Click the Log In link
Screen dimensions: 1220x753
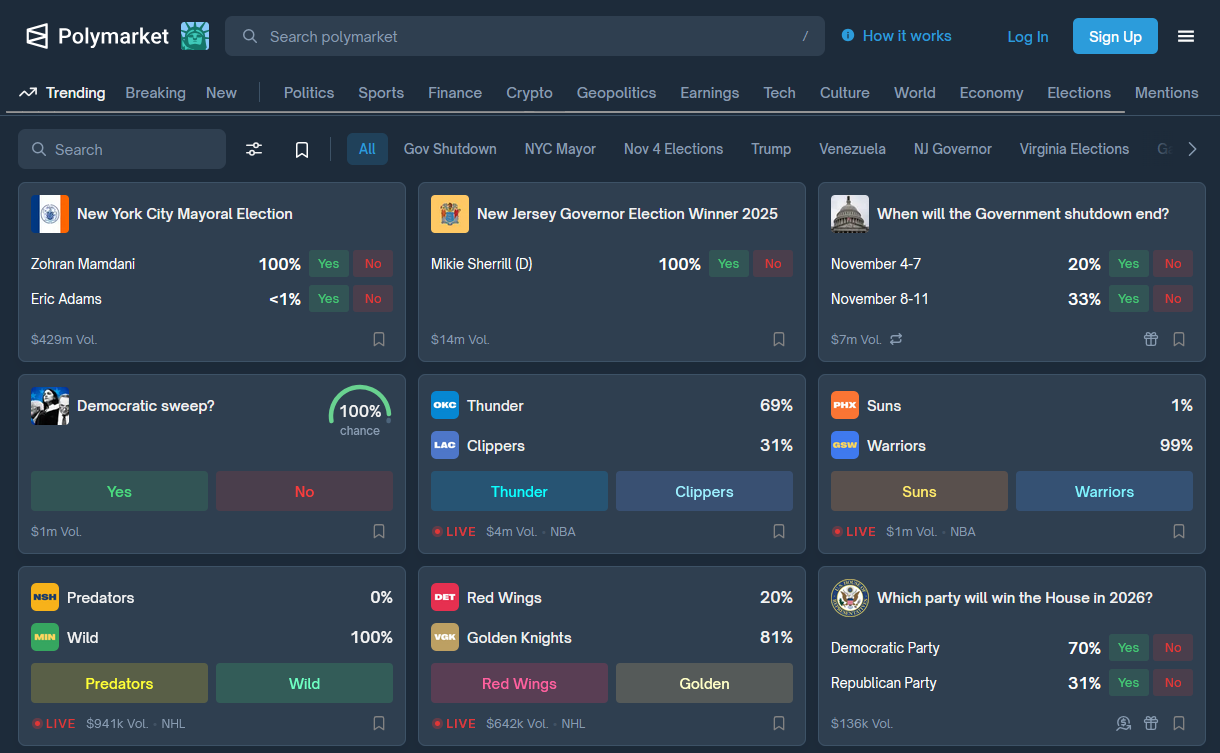coord(1028,37)
